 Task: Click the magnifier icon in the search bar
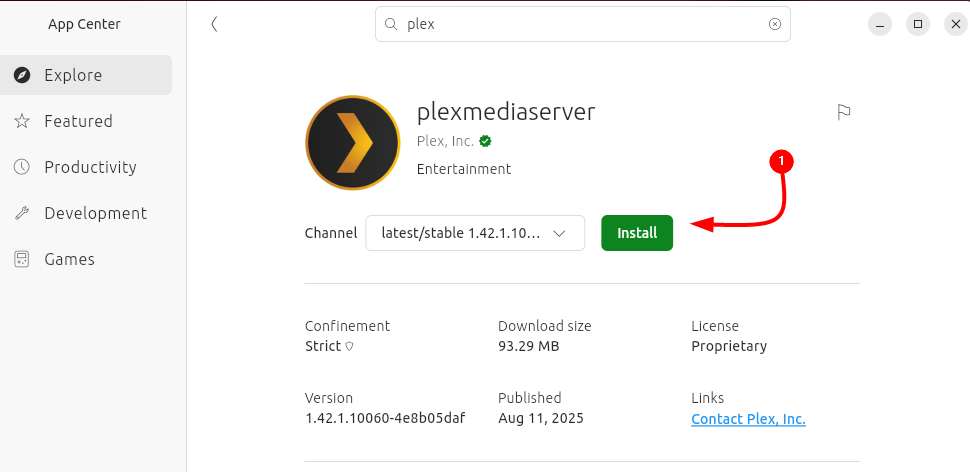[x=391, y=25]
